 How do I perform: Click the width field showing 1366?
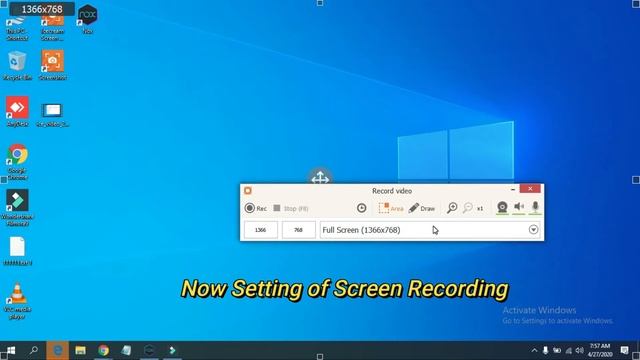pos(260,230)
